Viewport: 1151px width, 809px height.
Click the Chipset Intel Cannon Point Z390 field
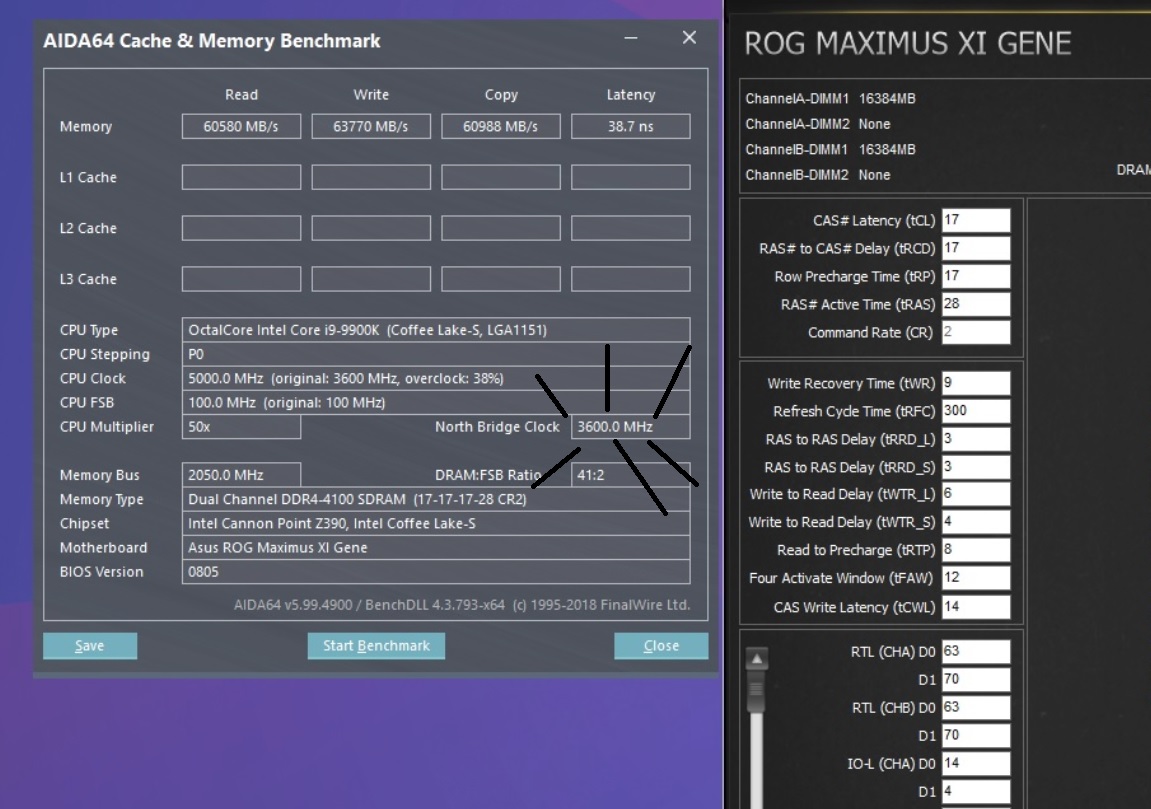(x=436, y=523)
